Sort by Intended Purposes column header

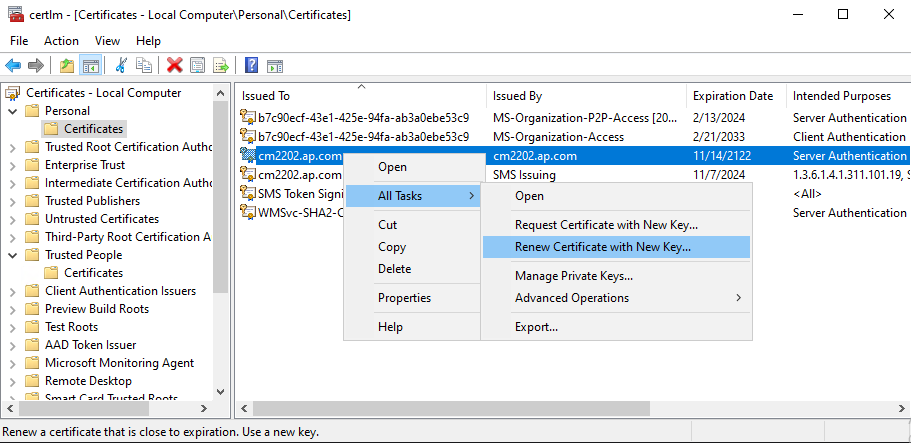(847, 96)
